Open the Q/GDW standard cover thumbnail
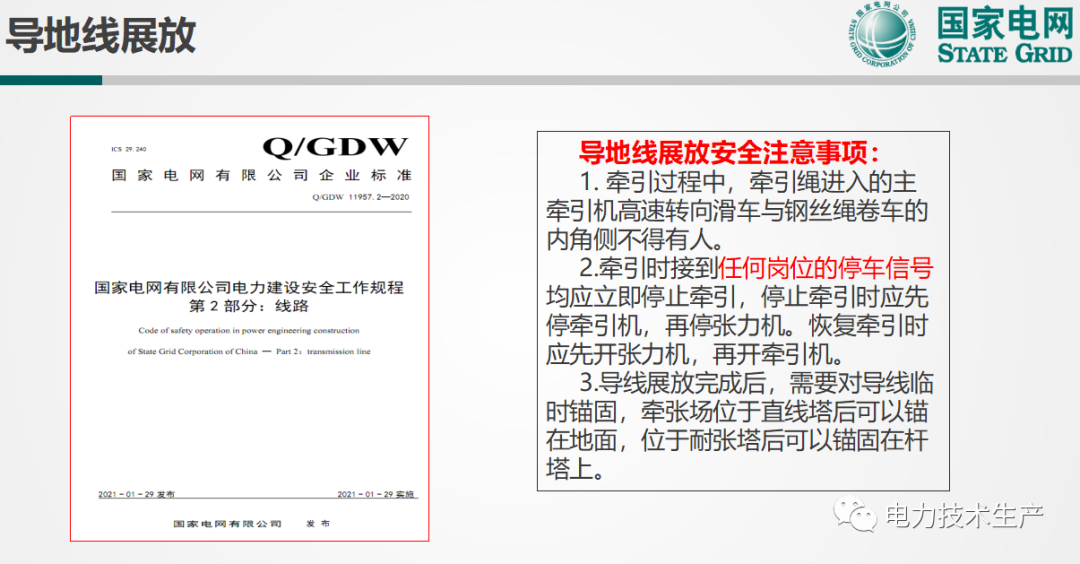 click(x=249, y=328)
